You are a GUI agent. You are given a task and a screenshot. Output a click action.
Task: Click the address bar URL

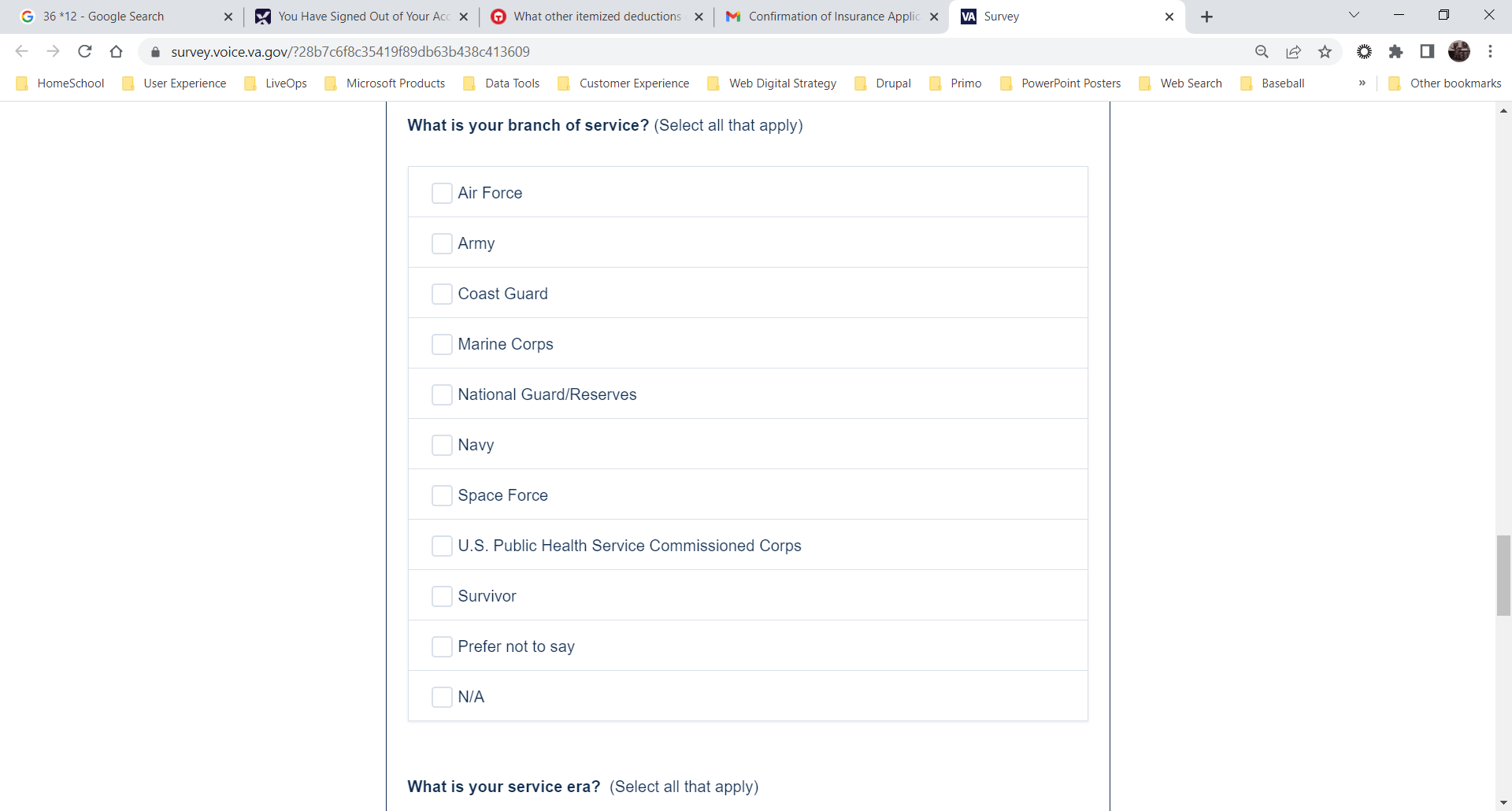(x=350, y=52)
